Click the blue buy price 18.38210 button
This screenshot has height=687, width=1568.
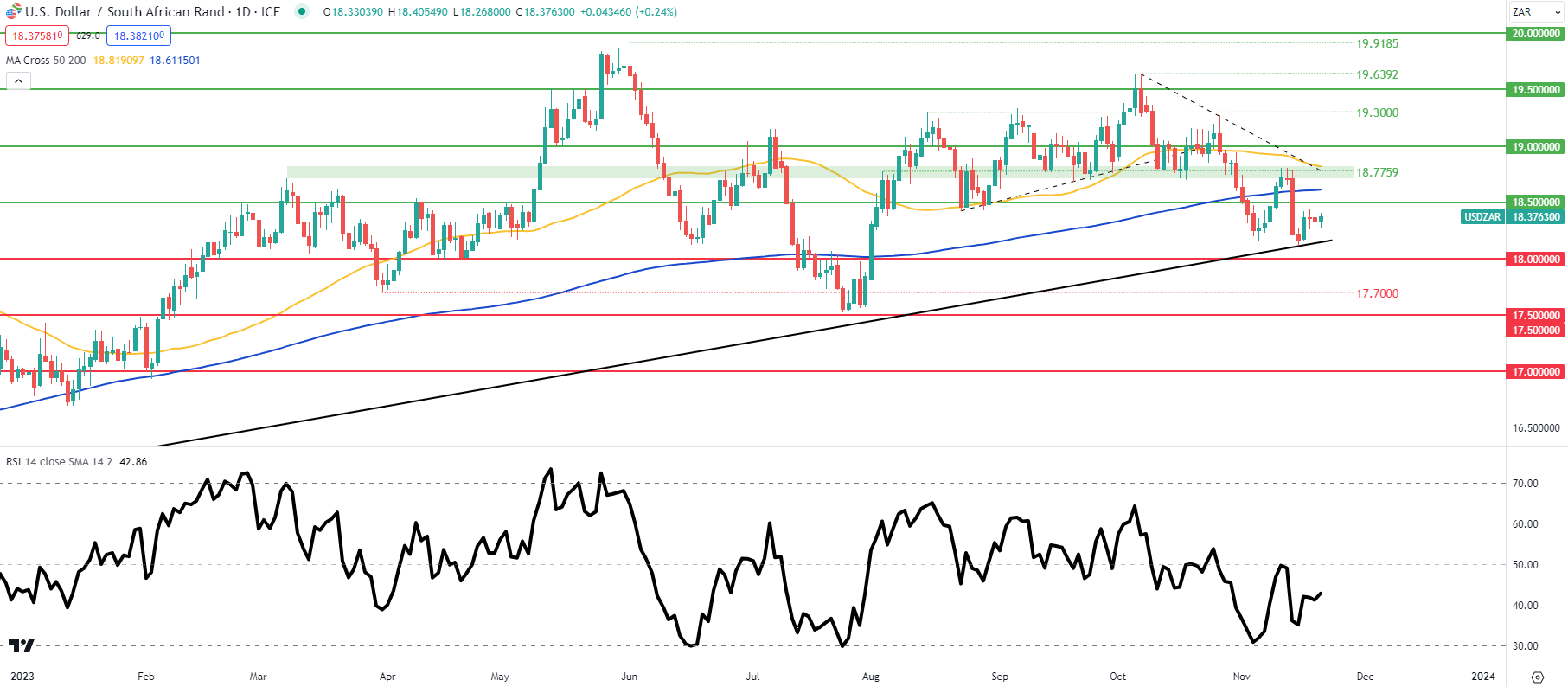pos(138,35)
